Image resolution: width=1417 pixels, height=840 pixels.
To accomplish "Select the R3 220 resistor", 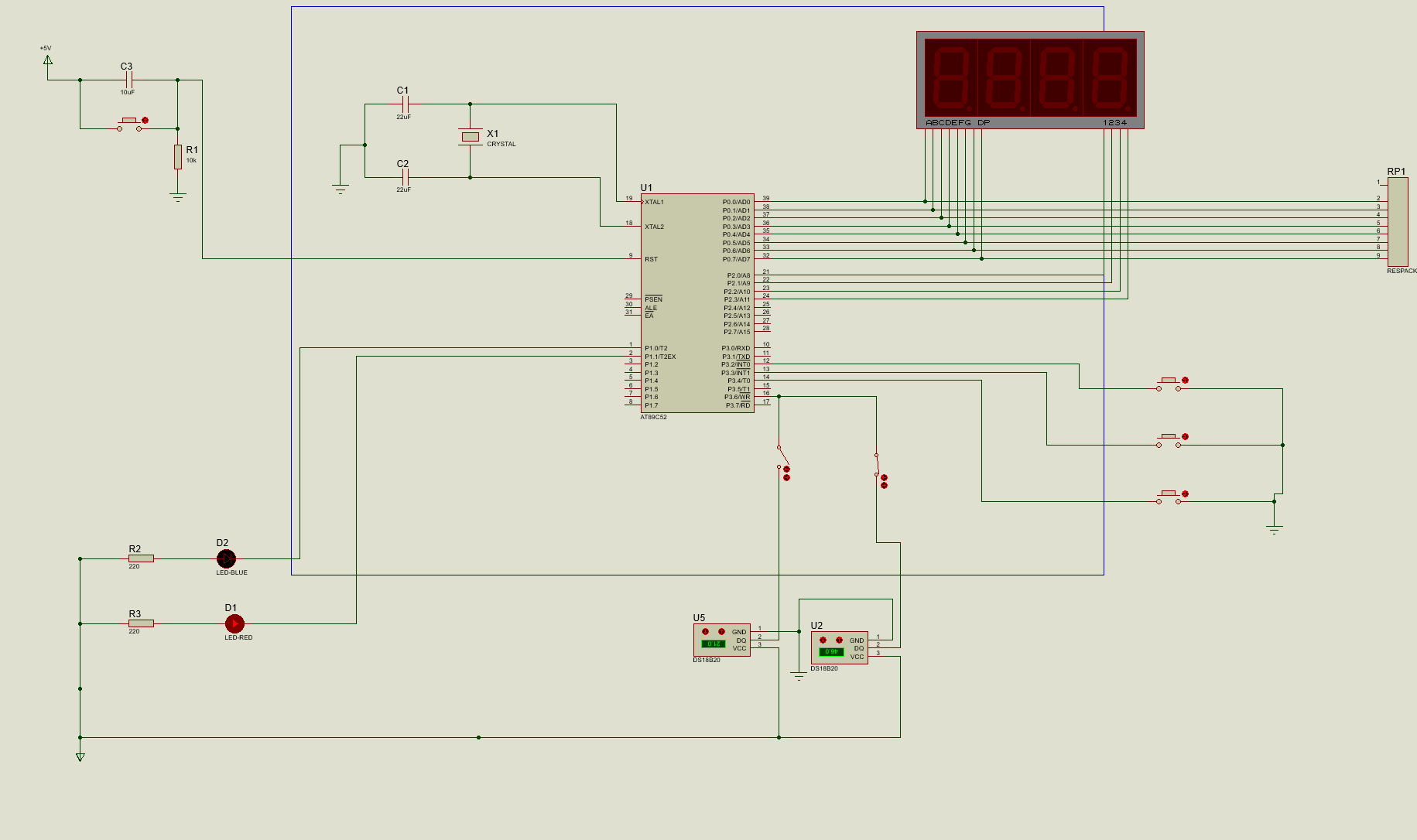I will point(141,623).
